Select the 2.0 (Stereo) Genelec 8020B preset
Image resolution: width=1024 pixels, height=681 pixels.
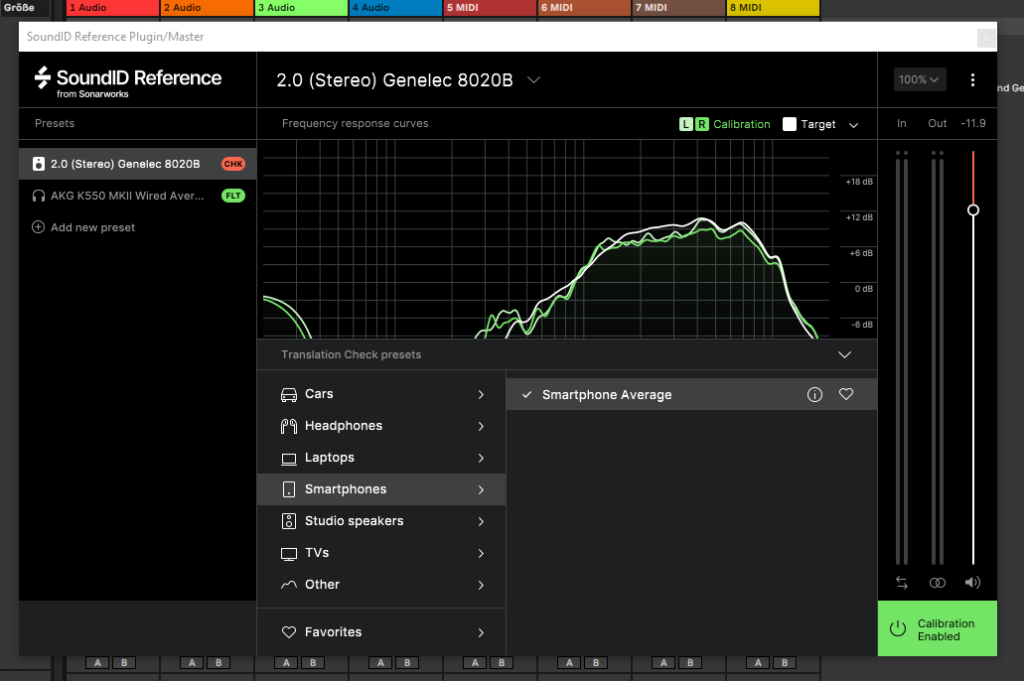(x=138, y=164)
